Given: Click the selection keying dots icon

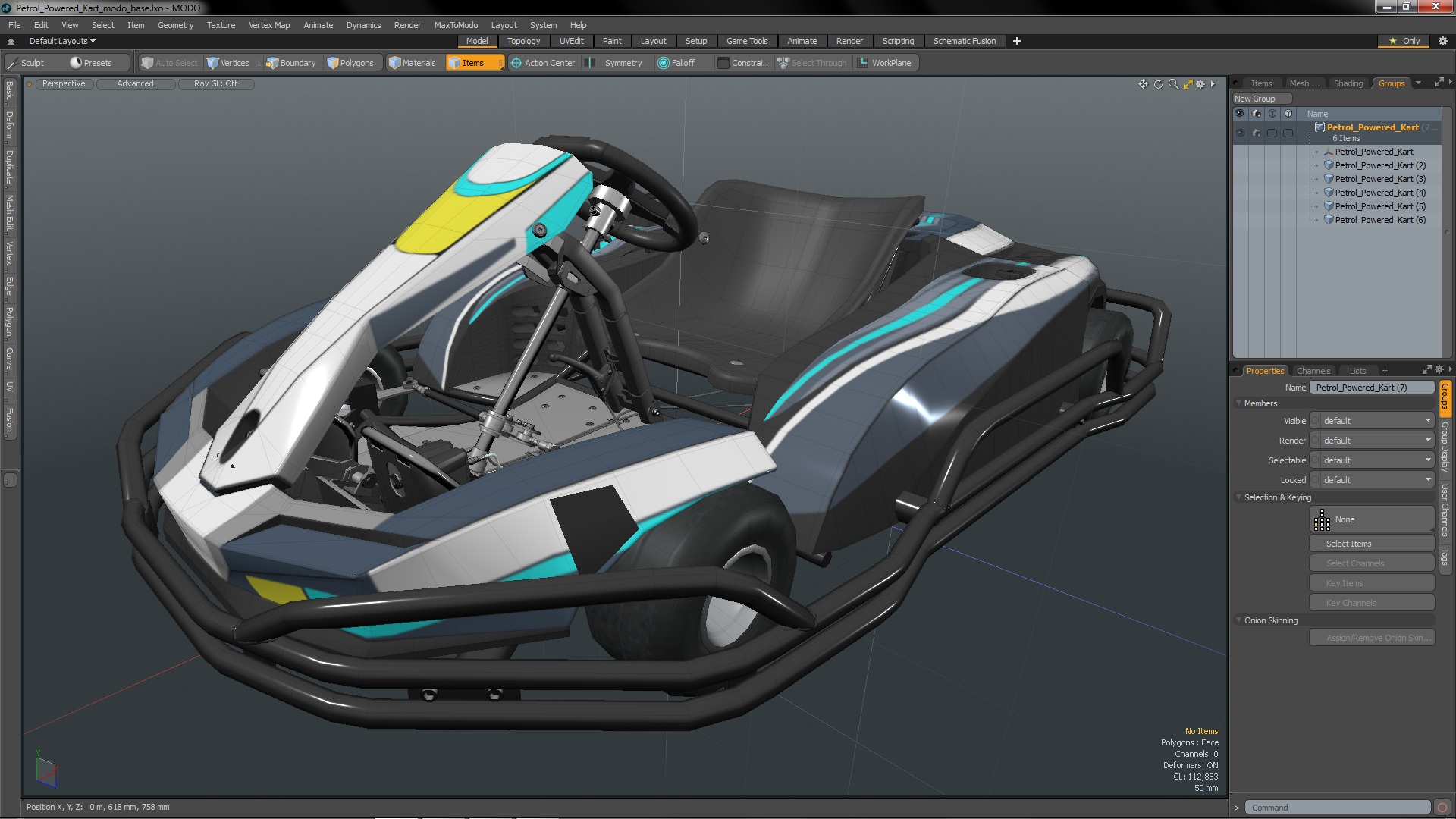Looking at the screenshot, I should click(1322, 519).
